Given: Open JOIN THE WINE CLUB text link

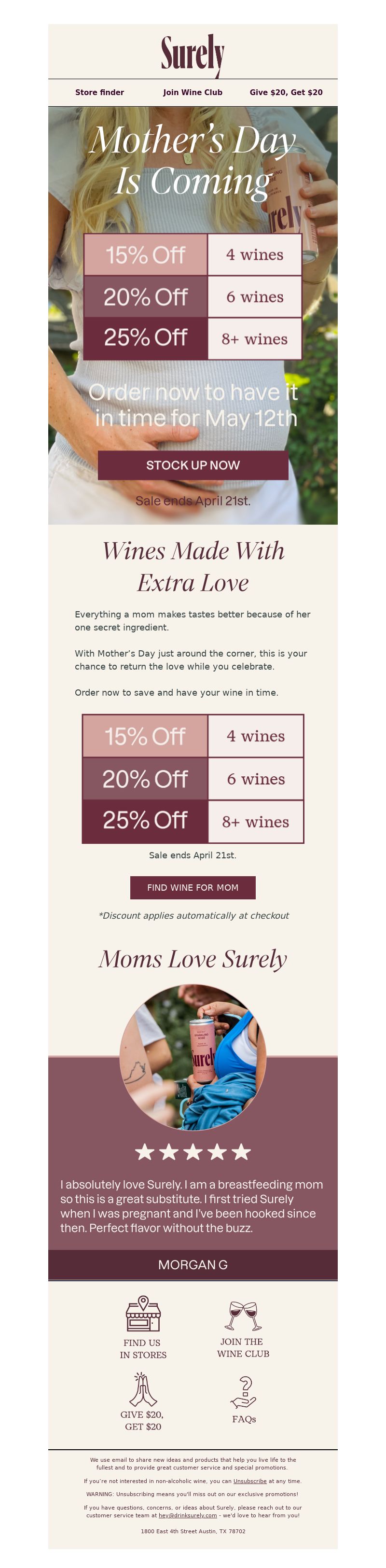Looking at the screenshot, I should coord(243,1347).
